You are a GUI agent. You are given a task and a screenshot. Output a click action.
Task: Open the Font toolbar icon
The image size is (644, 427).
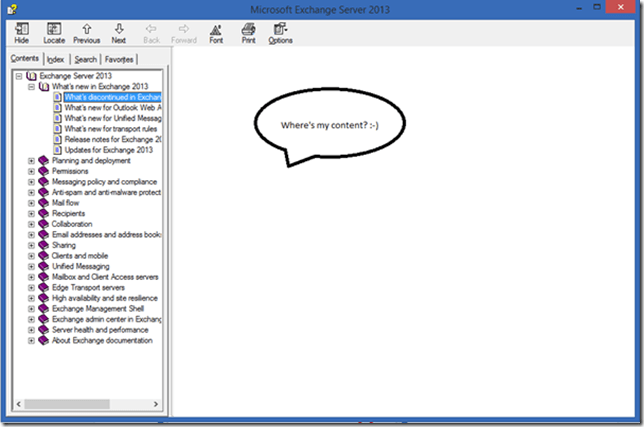[x=216, y=32]
